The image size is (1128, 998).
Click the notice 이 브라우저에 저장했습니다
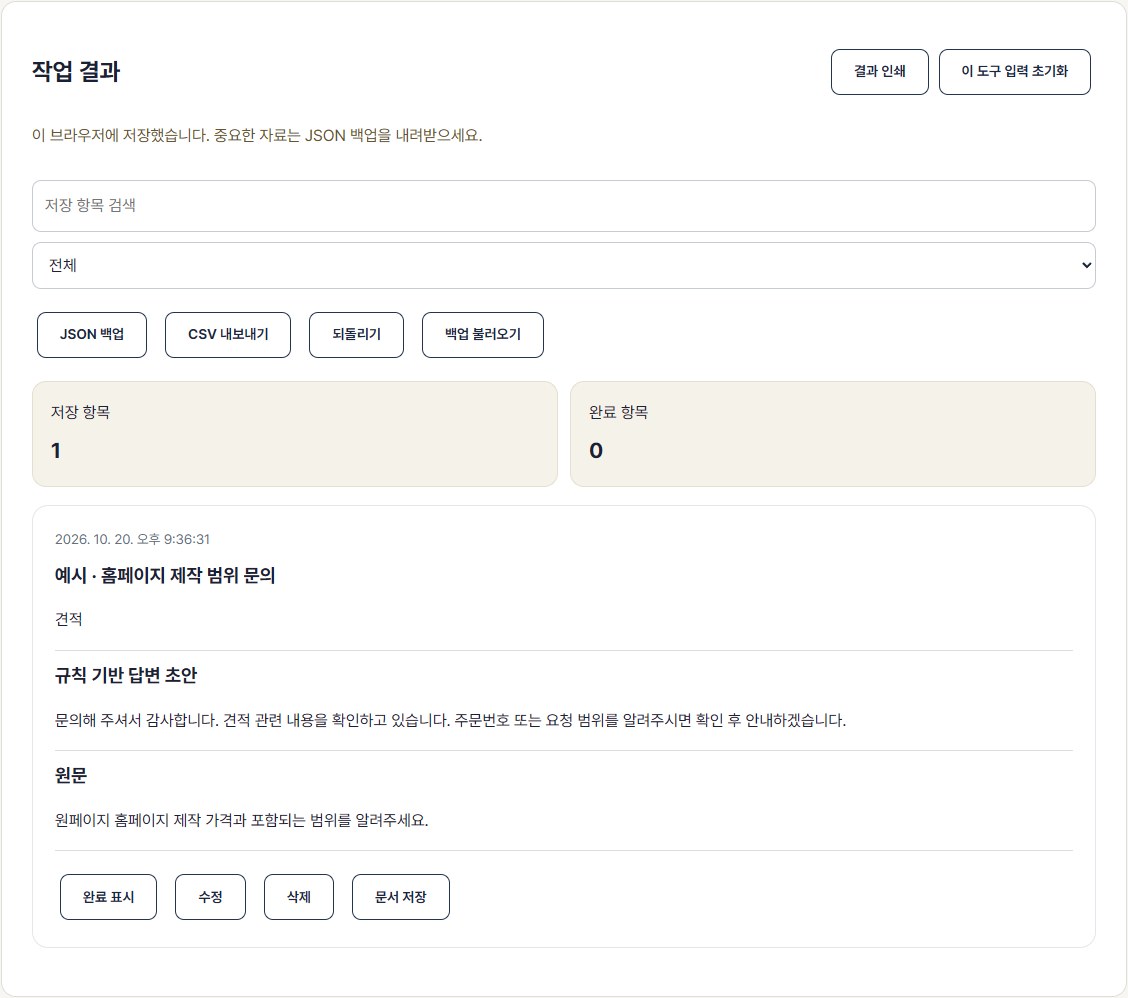click(257, 135)
